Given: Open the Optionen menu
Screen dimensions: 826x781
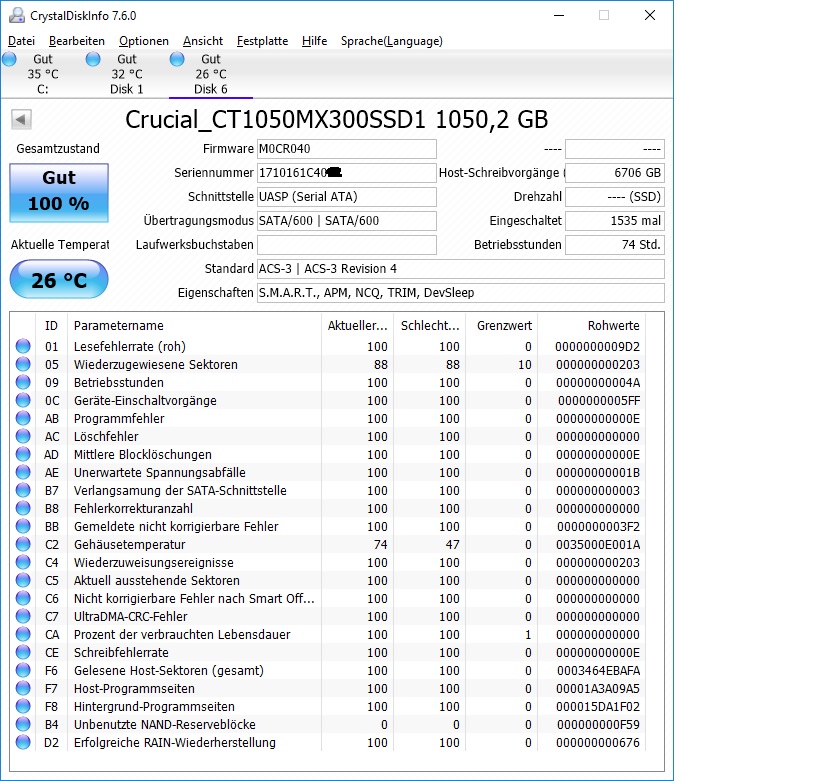Looking at the screenshot, I should pos(144,41).
